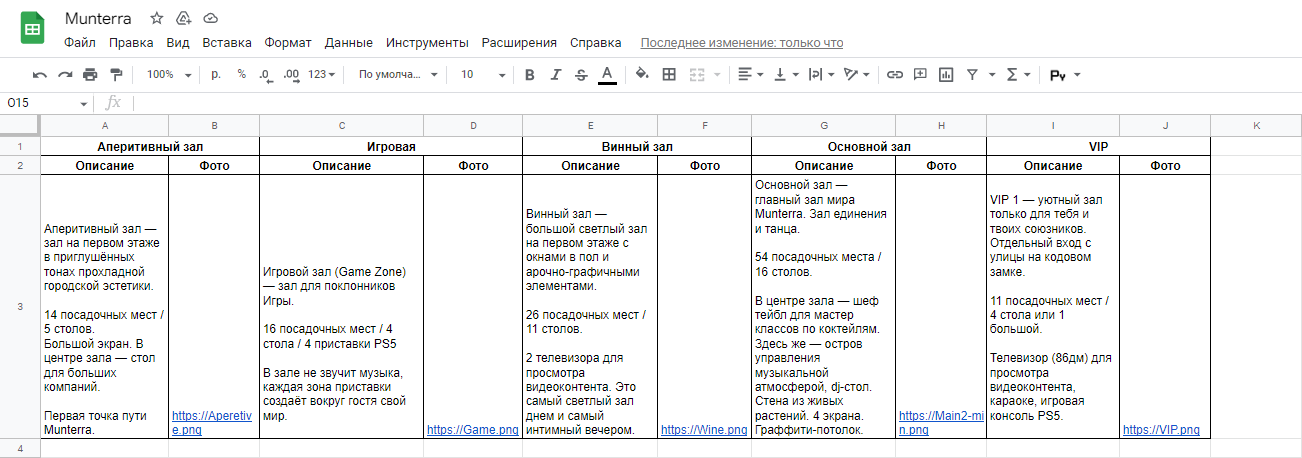Viewport: 1302px width, 458px height.
Task: Open the functions (Σ) menu
Action: click(1018, 74)
